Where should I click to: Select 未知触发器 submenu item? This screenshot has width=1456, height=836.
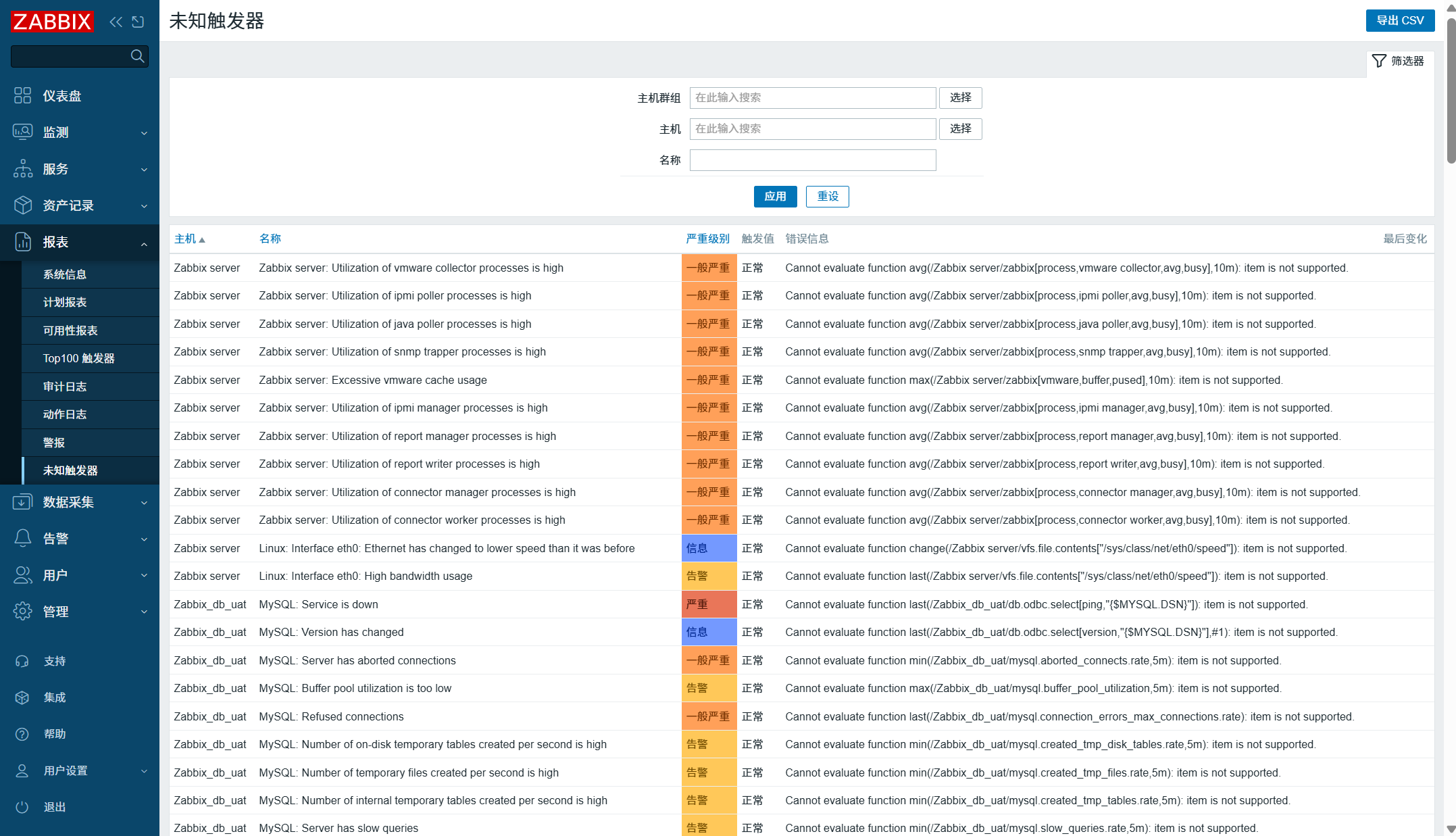[91, 470]
